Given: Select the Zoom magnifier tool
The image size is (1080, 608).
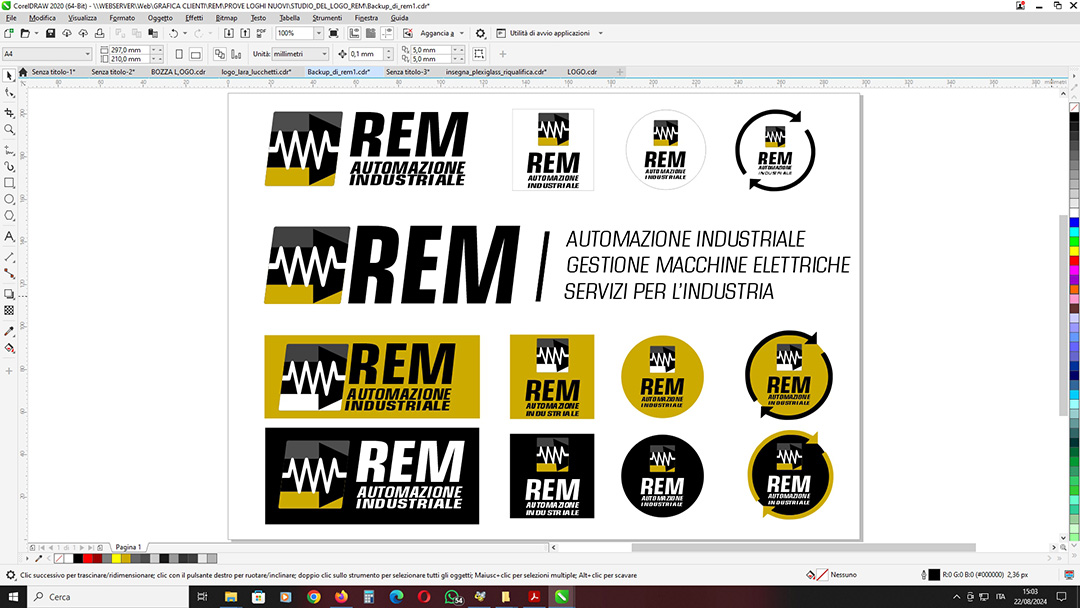Looking at the screenshot, I should click(9, 129).
